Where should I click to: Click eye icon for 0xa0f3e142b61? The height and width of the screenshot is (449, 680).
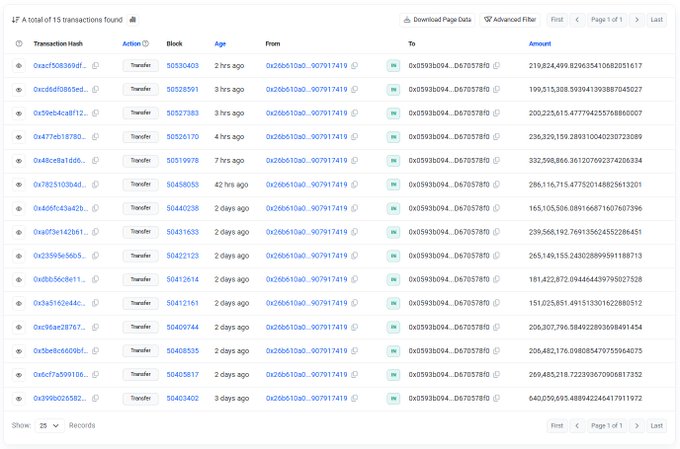click(19, 233)
